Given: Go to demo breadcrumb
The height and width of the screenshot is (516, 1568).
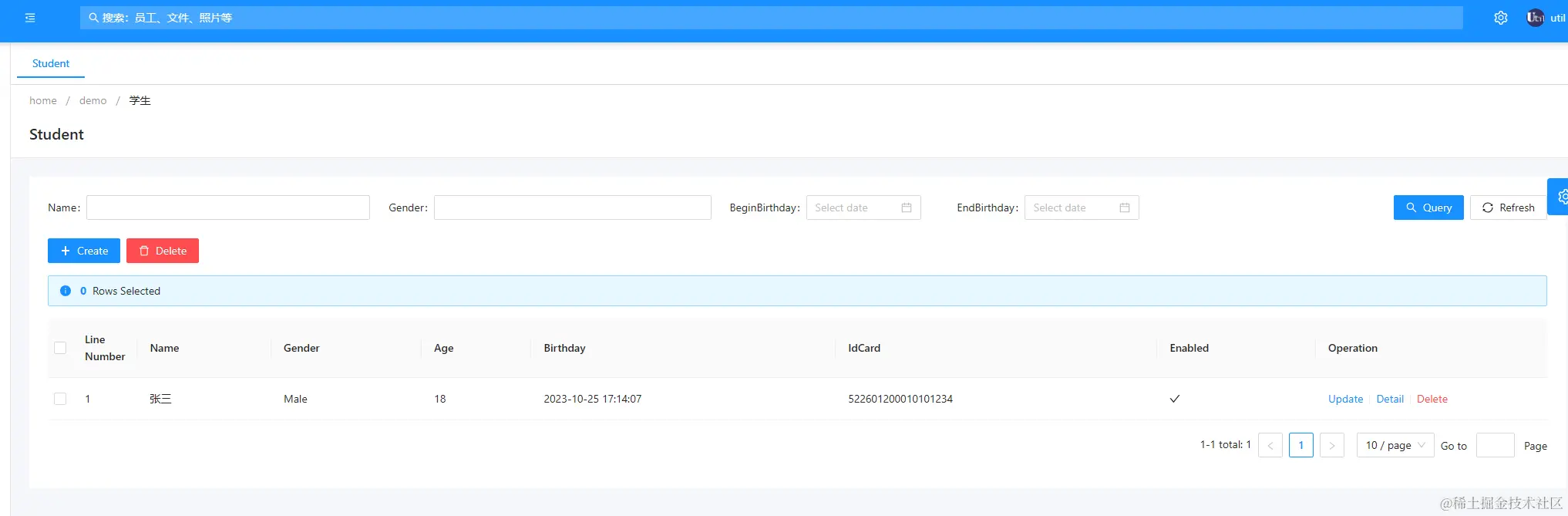Looking at the screenshot, I should pyautogui.click(x=93, y=100).
